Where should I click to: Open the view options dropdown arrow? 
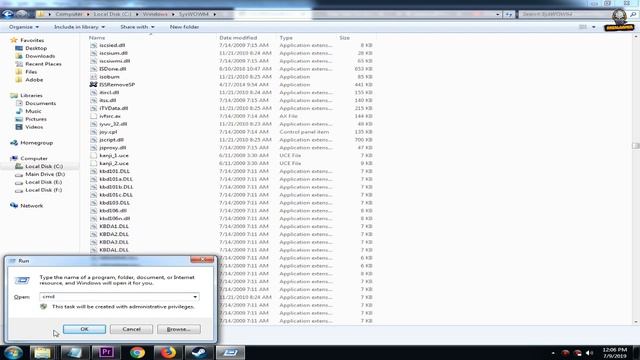593,27
